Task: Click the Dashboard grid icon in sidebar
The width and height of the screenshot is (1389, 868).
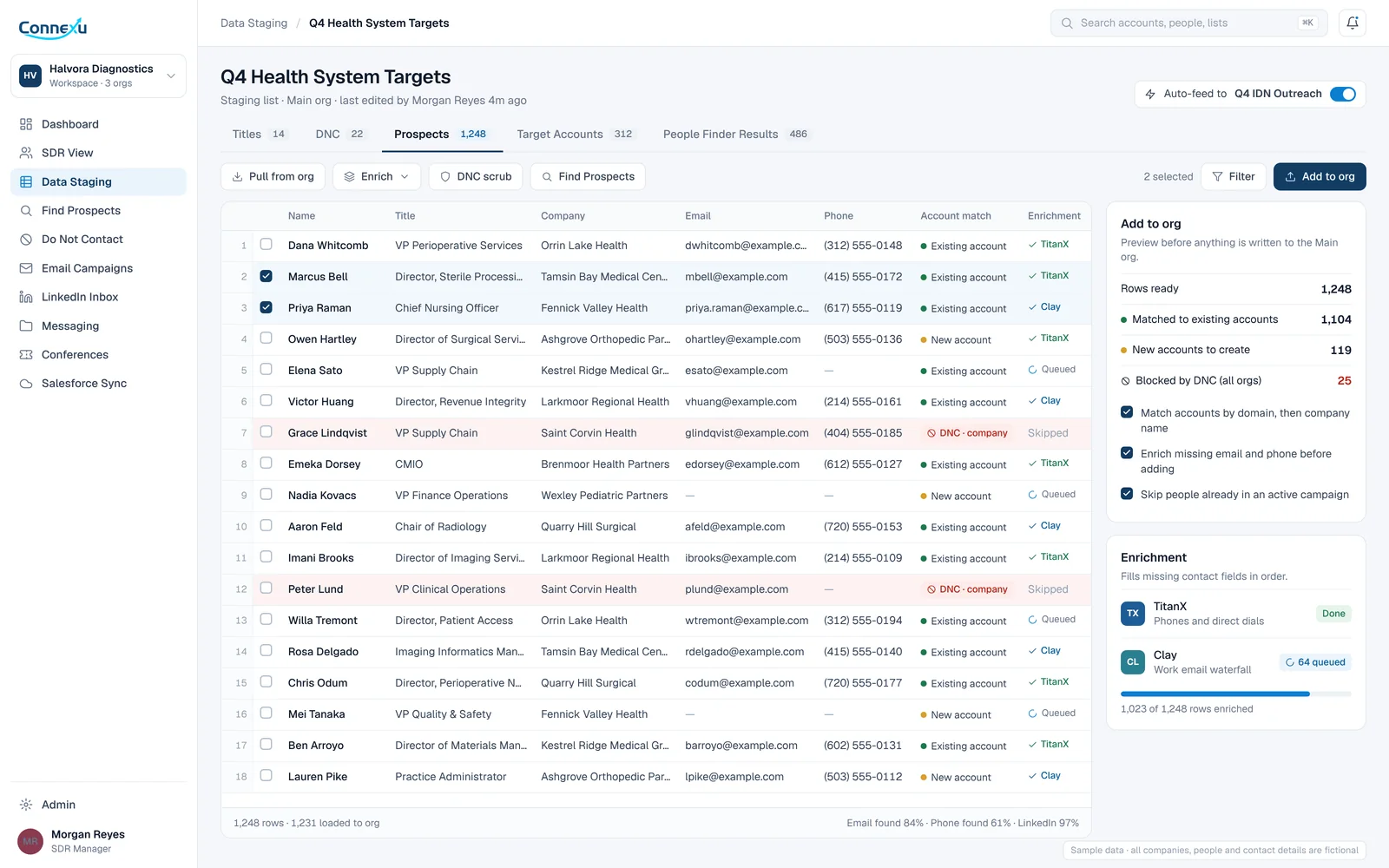Action: (26, 124)
